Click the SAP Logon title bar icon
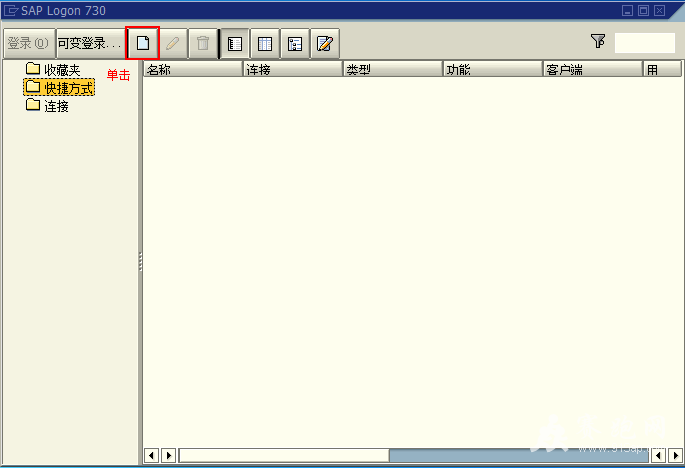The image size is (685, 468). pyautogui.click(x=11, y=10)
